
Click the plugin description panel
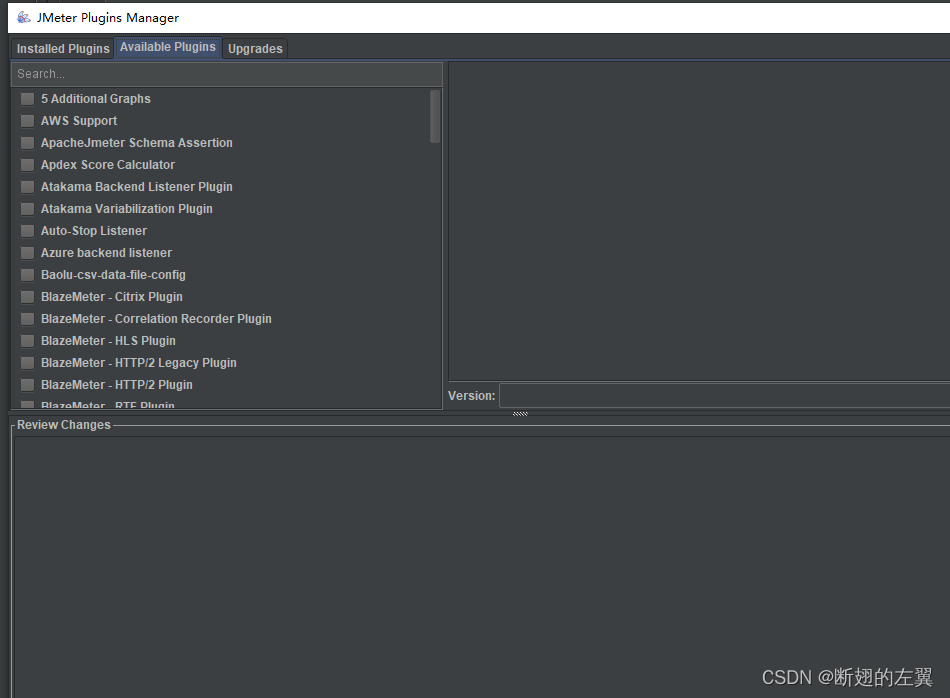pos(699,221)
